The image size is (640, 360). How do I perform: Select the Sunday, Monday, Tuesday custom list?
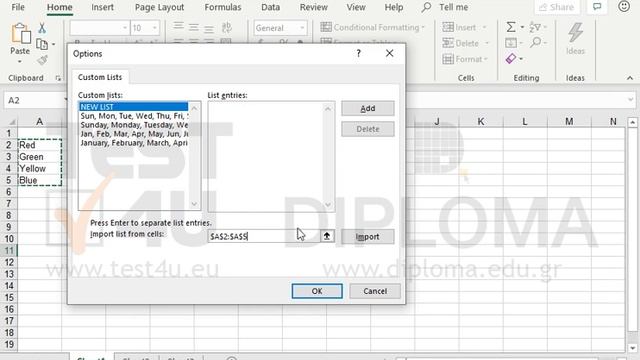pos(134,125)
